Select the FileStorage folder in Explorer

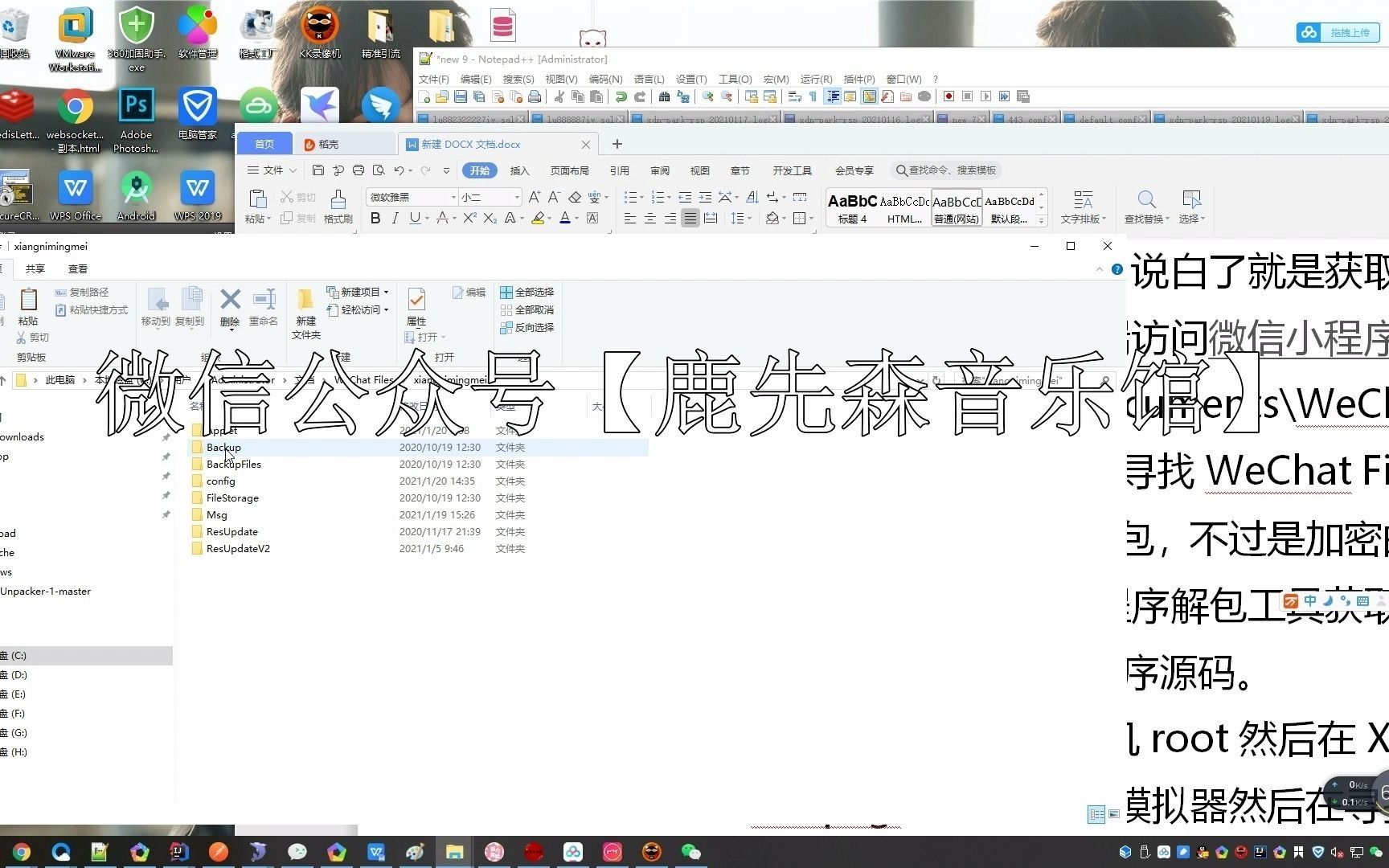(x=232, y=497)
